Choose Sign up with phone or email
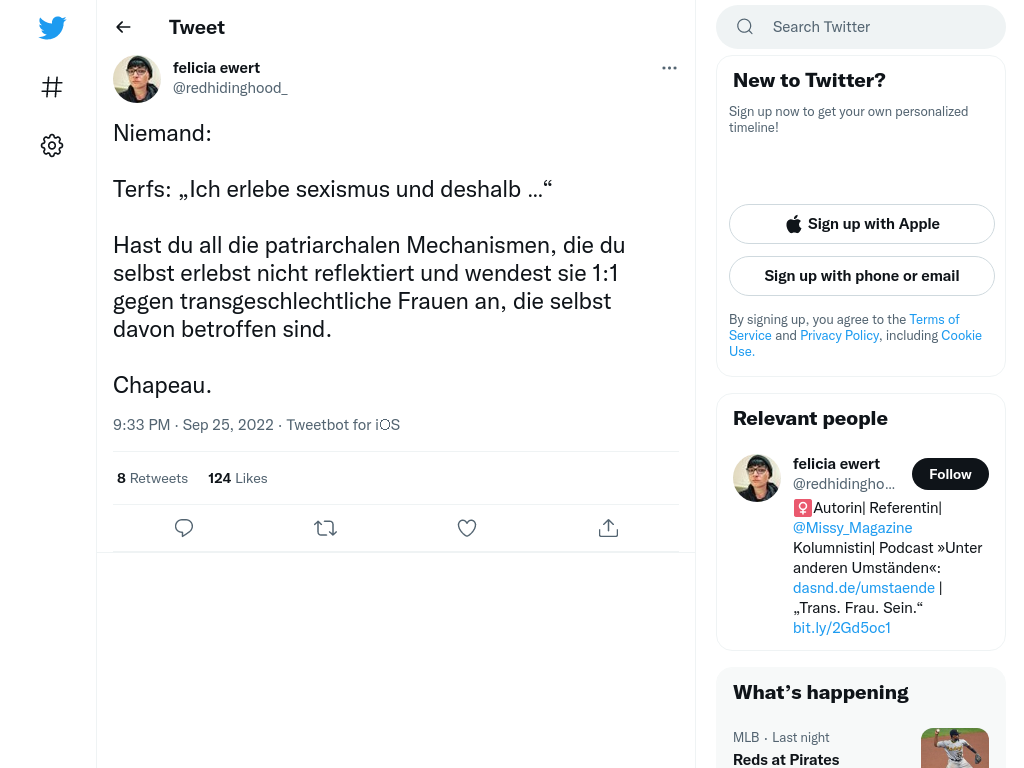Screen dimensions: 1024x768 [861, 276]
